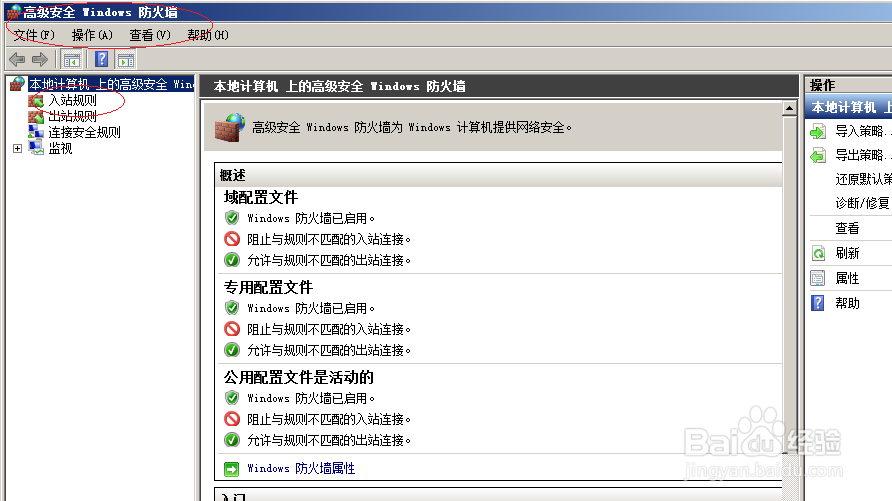892x501 pixels.
Task: Click the 导出策略 green arrow icon
Action: (x=817, y=155)
